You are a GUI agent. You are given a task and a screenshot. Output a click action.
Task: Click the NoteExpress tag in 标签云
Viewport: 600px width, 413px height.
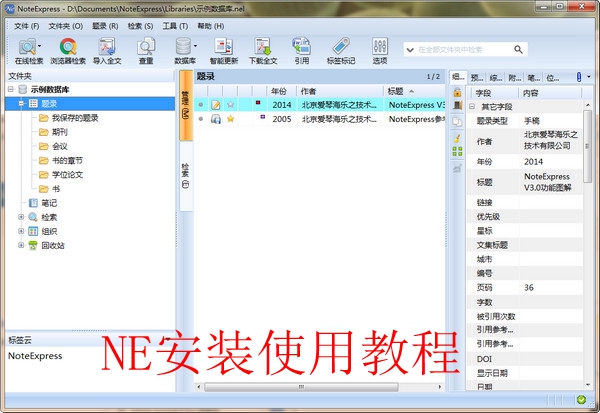click(35, 356)
